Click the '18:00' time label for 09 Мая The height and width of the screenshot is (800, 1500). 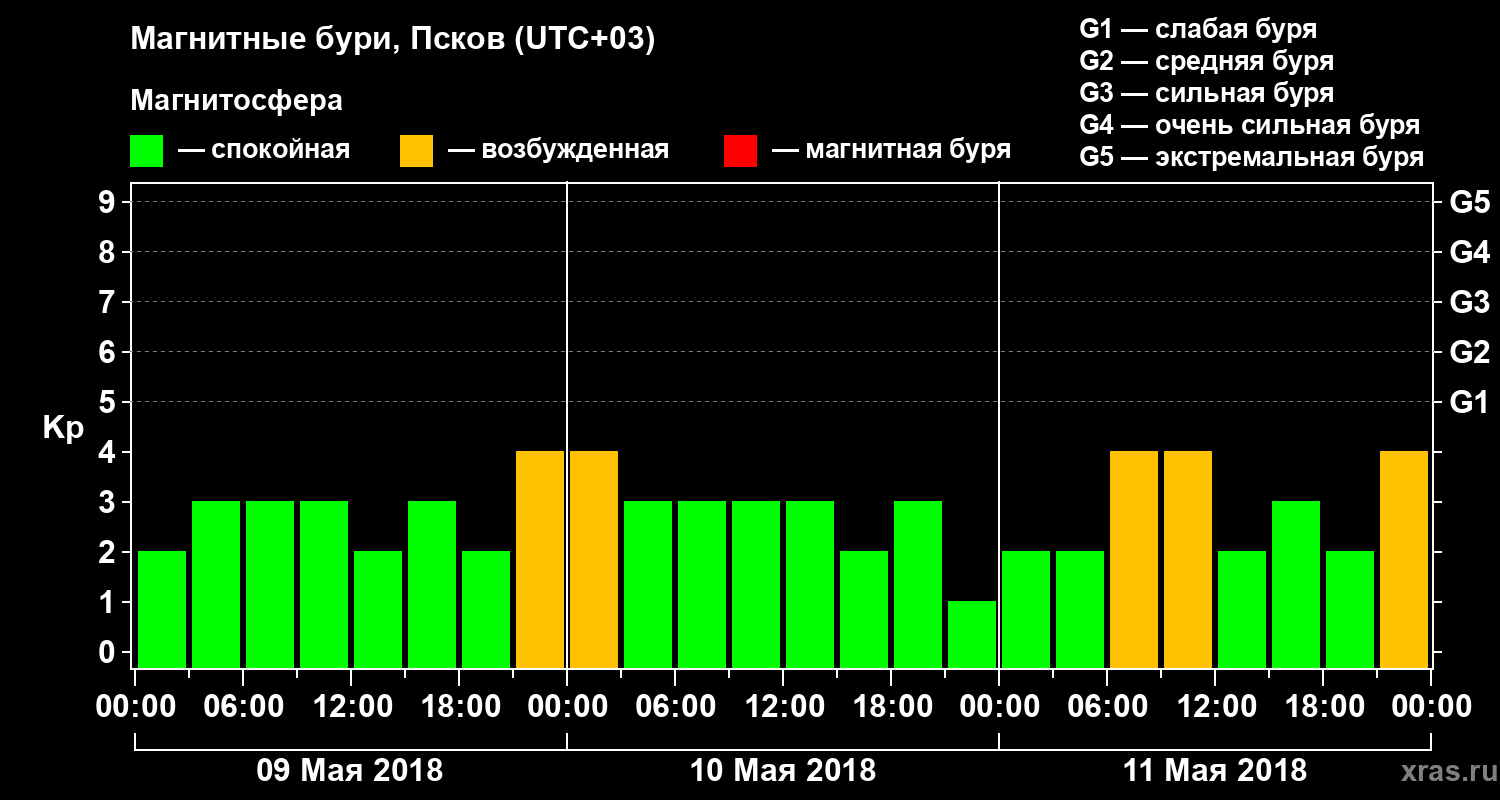click(459, 707)
